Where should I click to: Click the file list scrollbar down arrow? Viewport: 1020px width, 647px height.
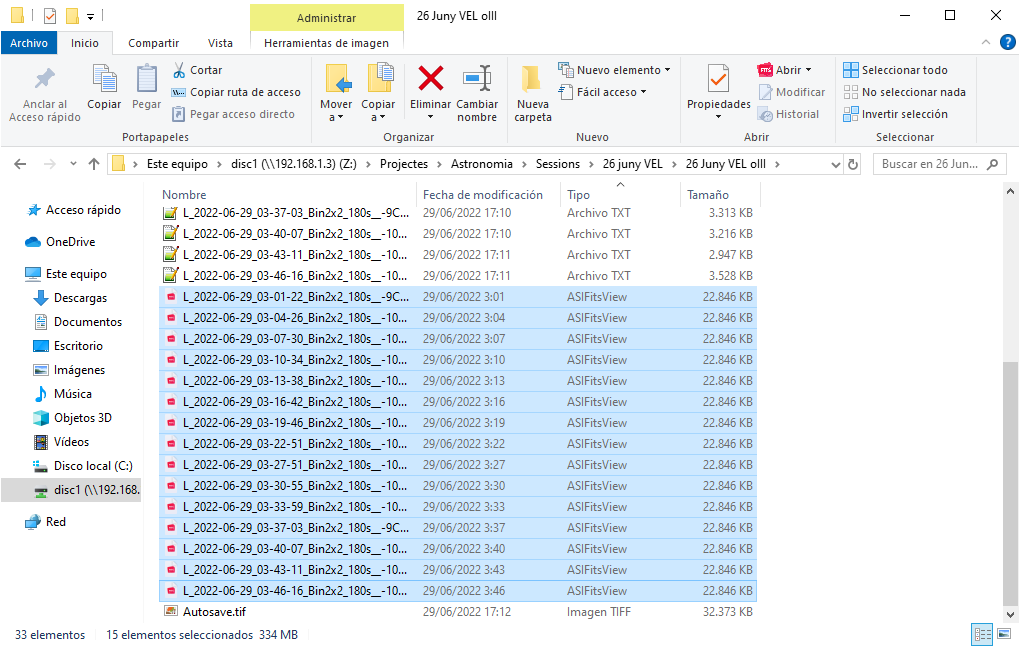(x=1010, y=614)
